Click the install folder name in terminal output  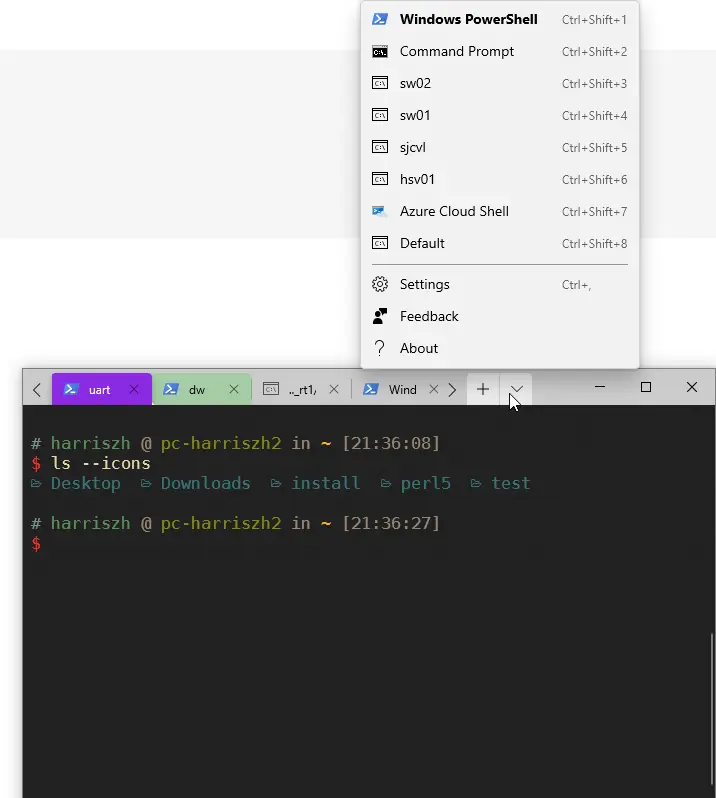pyautogui.click(x=326, y=483)
